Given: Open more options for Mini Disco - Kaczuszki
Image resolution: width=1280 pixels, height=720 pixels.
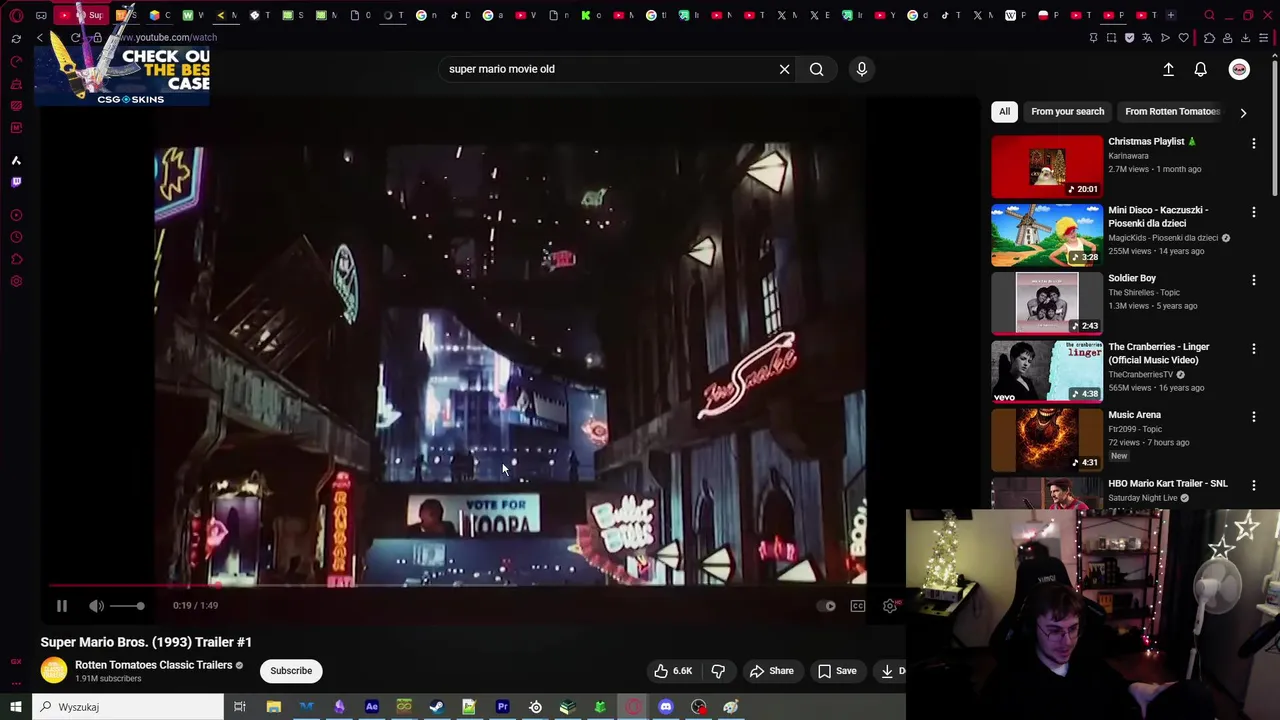Looking at the screenshot, I should coord(1254,212).
